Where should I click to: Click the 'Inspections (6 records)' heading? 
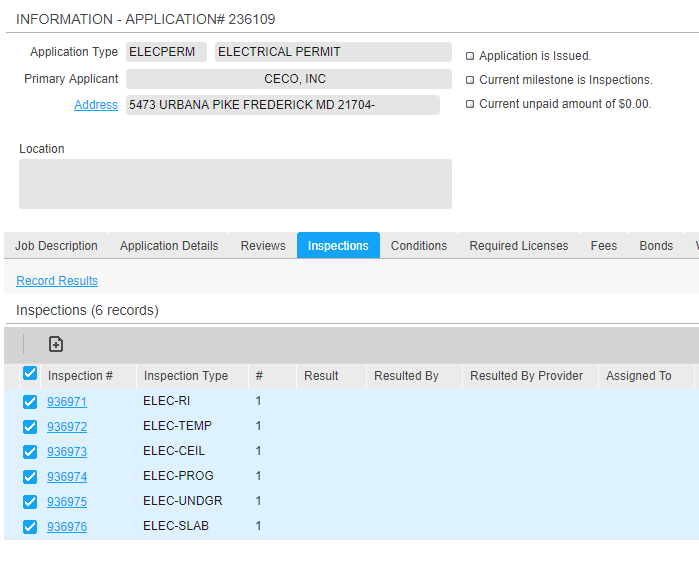click(87, 310)
